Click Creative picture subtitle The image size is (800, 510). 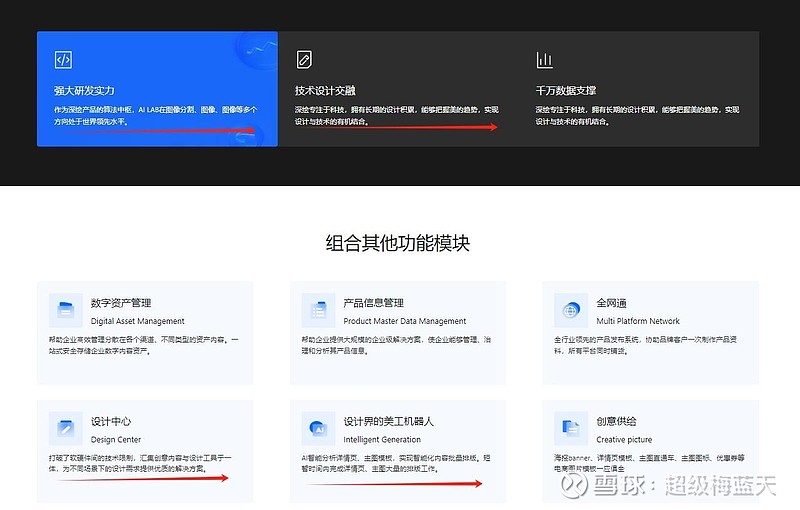(624, 440)
